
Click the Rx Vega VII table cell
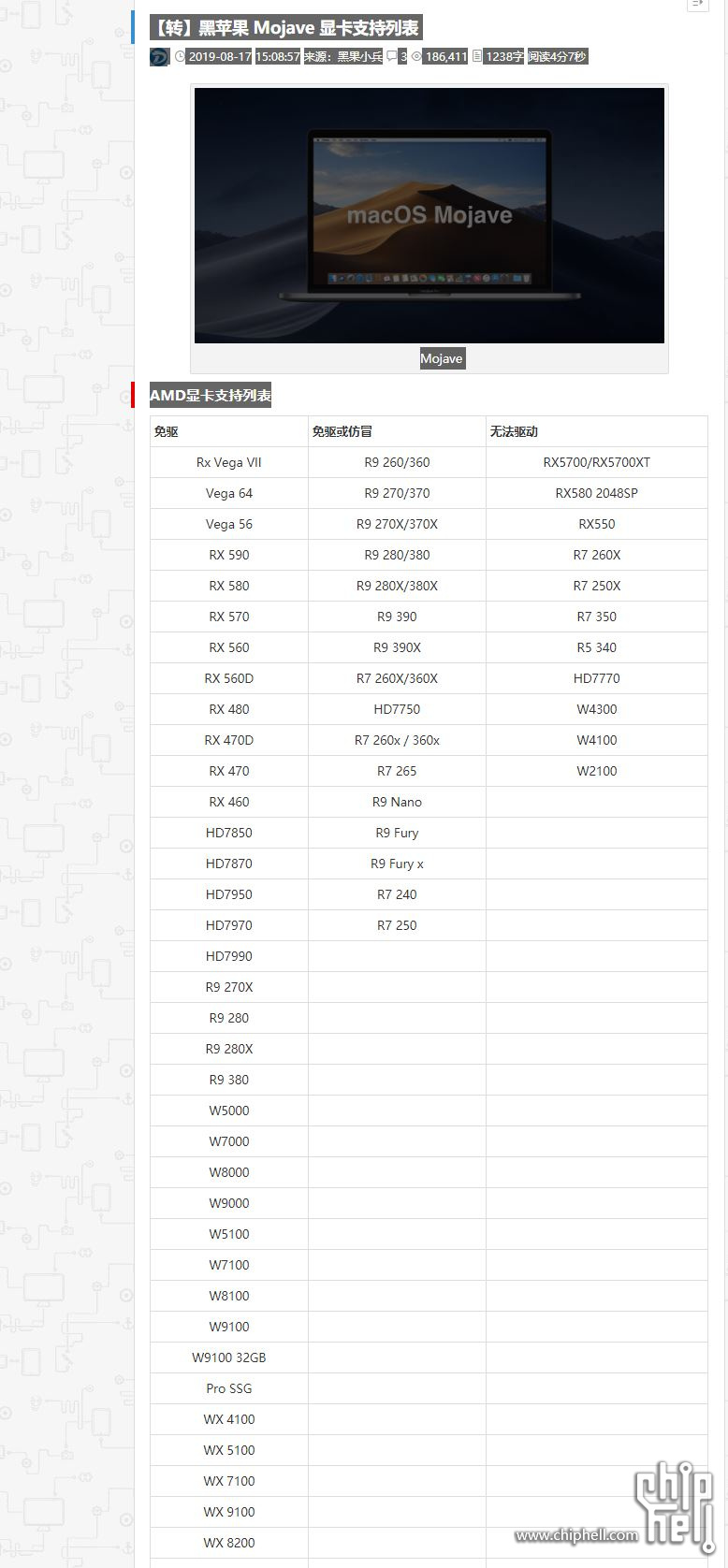(229, 462)
